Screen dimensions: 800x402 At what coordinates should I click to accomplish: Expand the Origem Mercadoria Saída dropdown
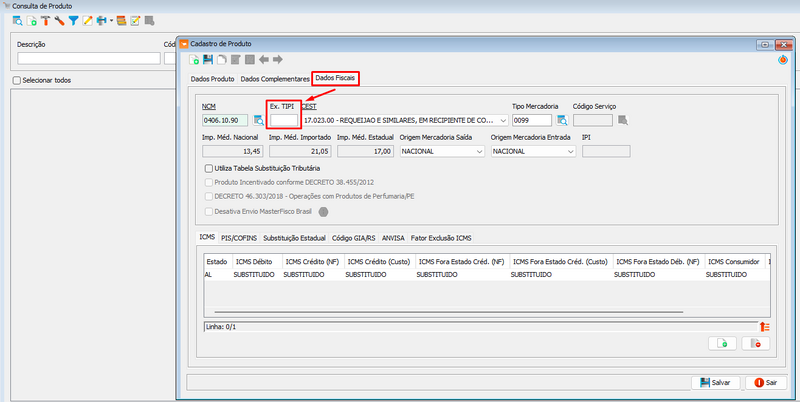478,151
